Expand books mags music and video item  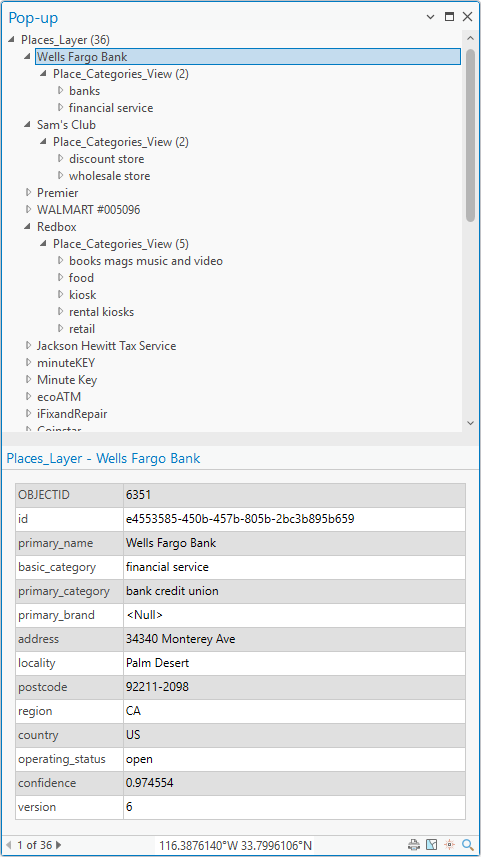point(61,261)
